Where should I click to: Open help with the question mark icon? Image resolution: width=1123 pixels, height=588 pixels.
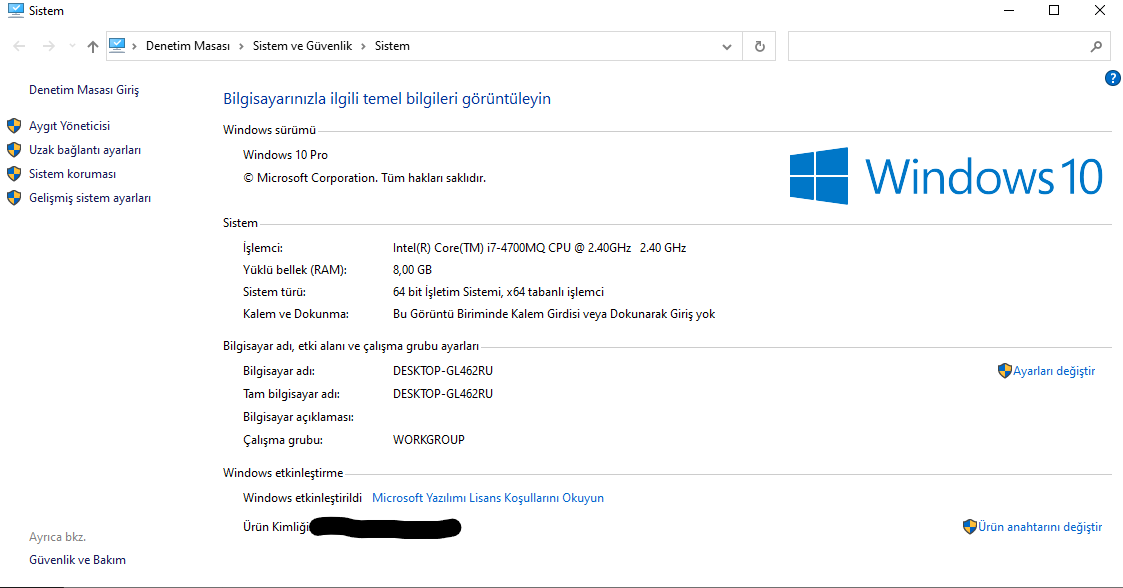pyautogui.click(x=1112, y=78)
